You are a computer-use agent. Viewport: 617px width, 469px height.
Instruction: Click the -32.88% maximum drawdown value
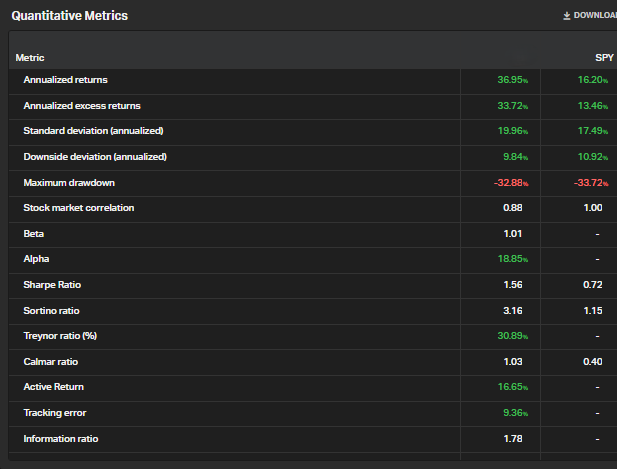point(511,183)
